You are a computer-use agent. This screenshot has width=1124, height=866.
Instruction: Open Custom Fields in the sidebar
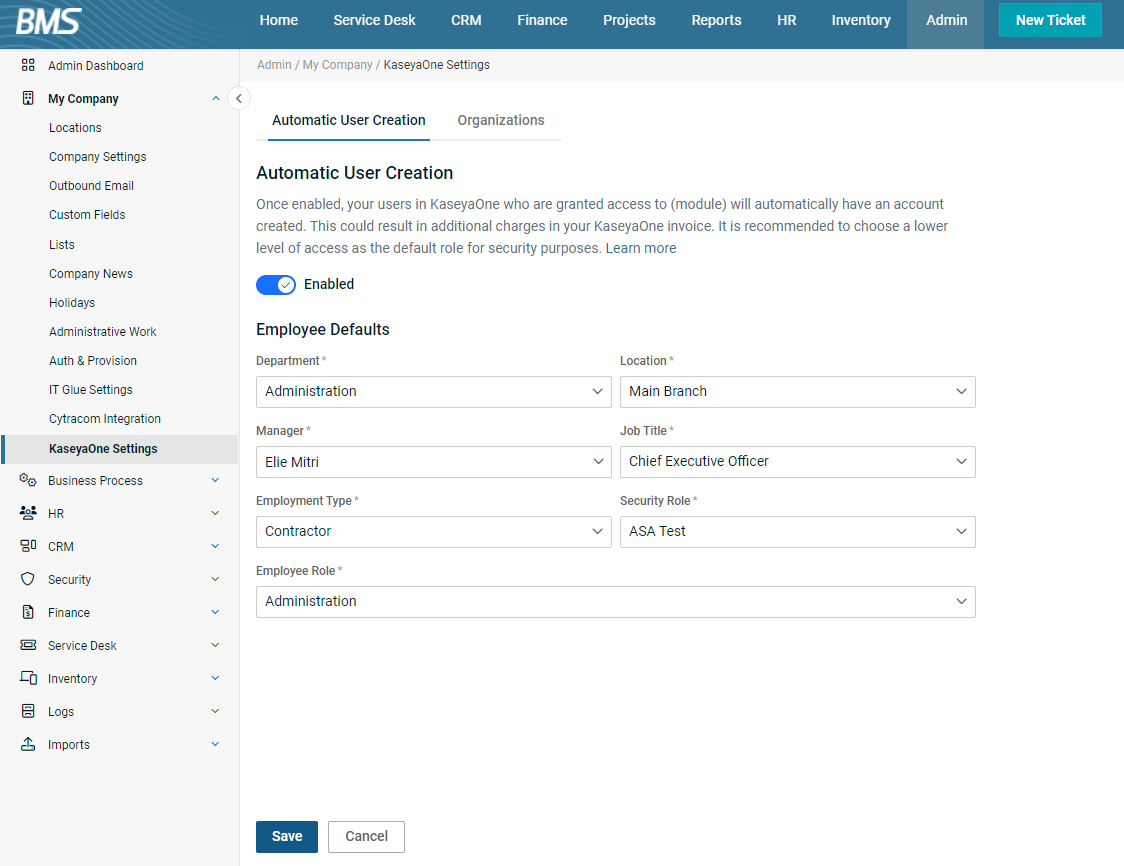coord(87,214)
